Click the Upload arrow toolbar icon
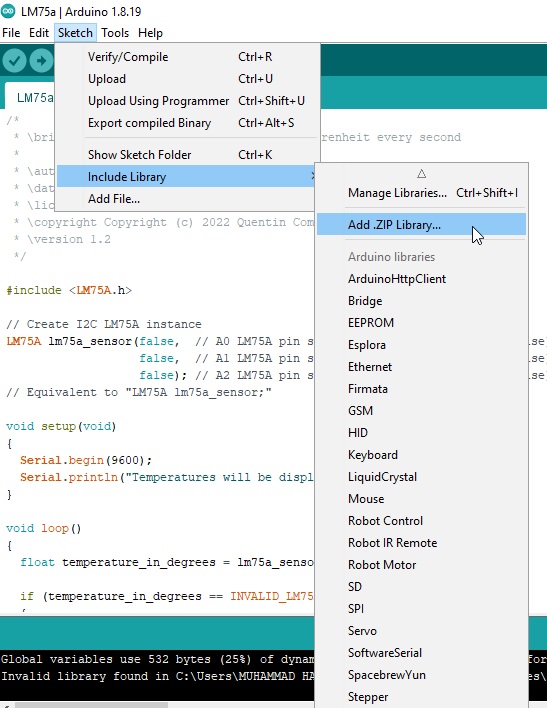Image resolution: width=547 pixels, height=708 pixels. coord(41,61)
